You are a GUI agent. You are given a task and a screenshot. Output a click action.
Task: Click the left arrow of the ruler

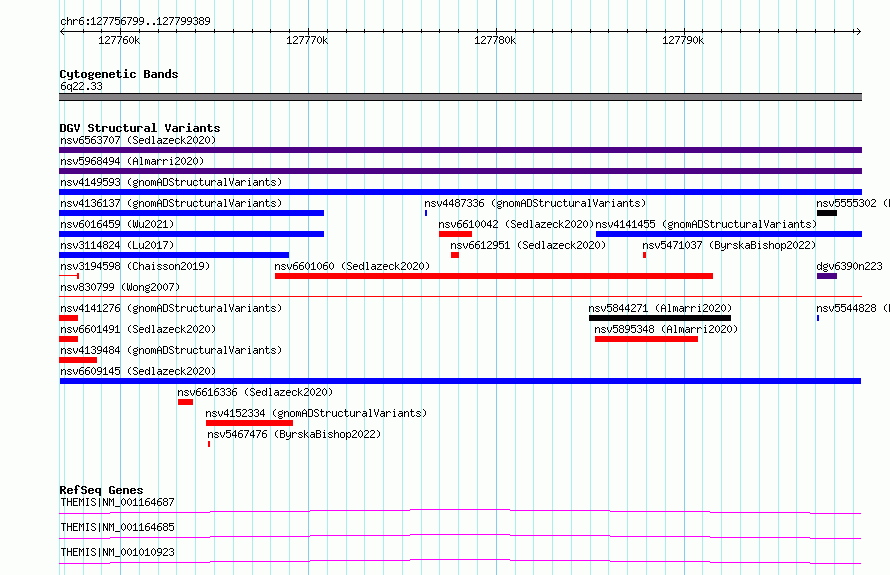pyautogui.click(x=62, y=32)
